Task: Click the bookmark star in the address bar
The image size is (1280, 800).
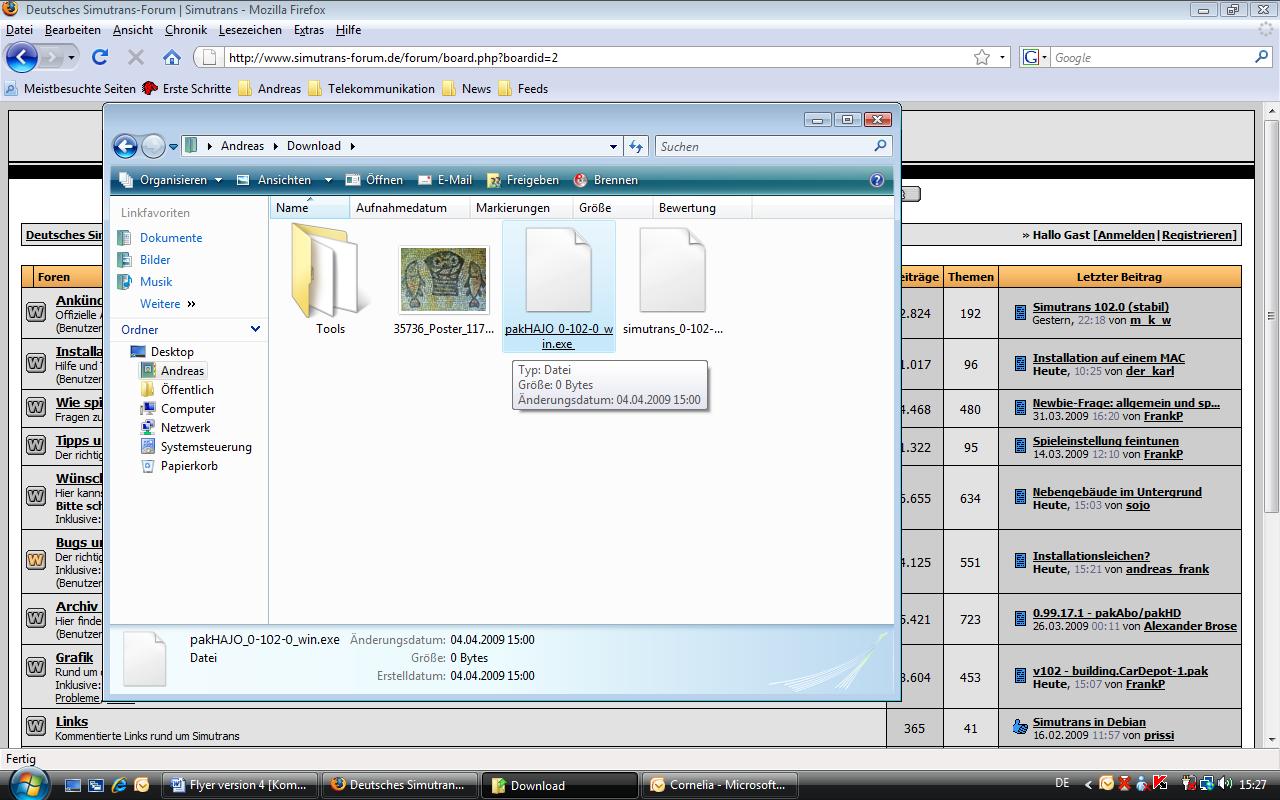Action: (x=982, y=57)
